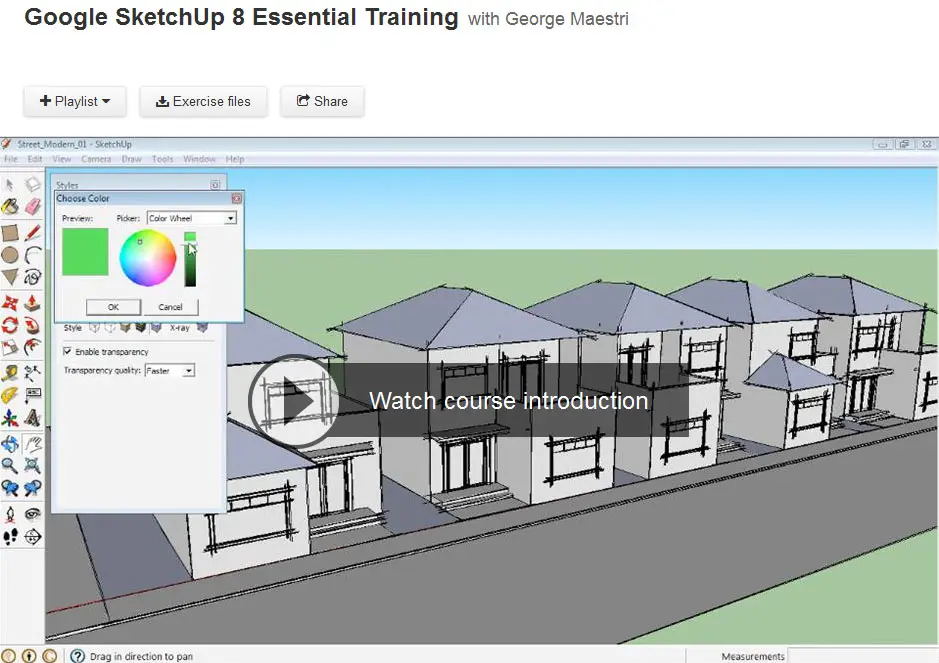This screenshot has width=939, height=663.
Task: Activate the Paint Bucket tool
Action: 10,207
